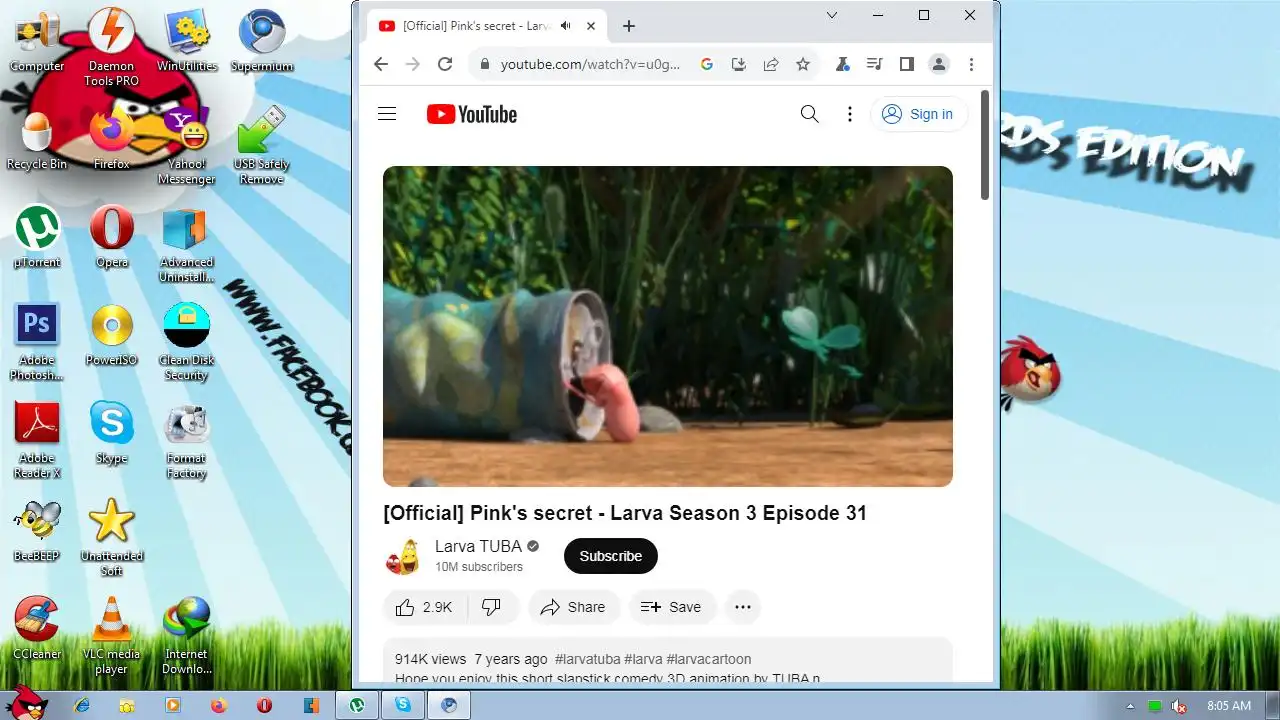1280x720 pixels.
Task: Open Adobe Reader X desktop icon
Action: 37,440
